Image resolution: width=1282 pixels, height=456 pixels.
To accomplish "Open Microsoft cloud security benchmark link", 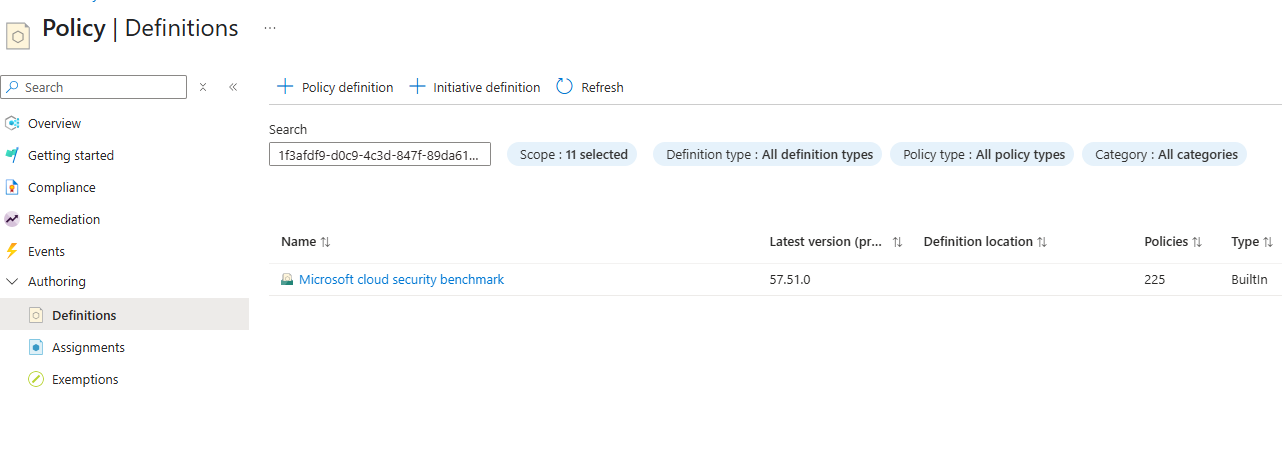I will coord(401,280).
